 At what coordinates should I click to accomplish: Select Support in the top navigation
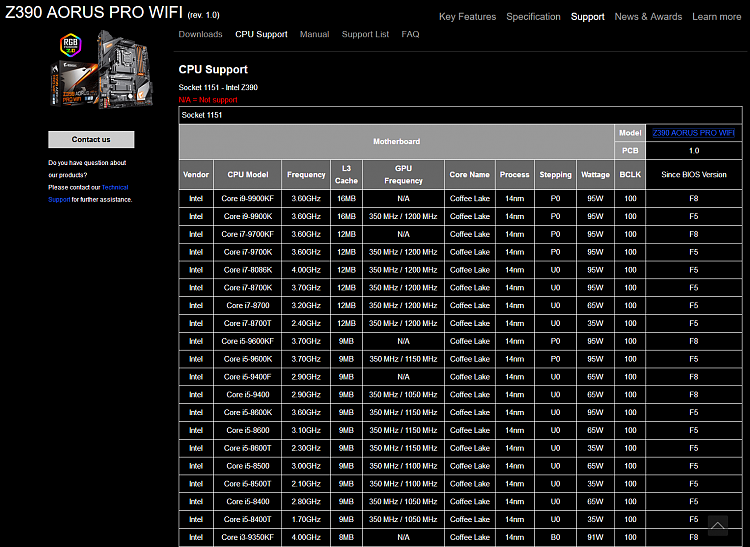tap(587, 17)
